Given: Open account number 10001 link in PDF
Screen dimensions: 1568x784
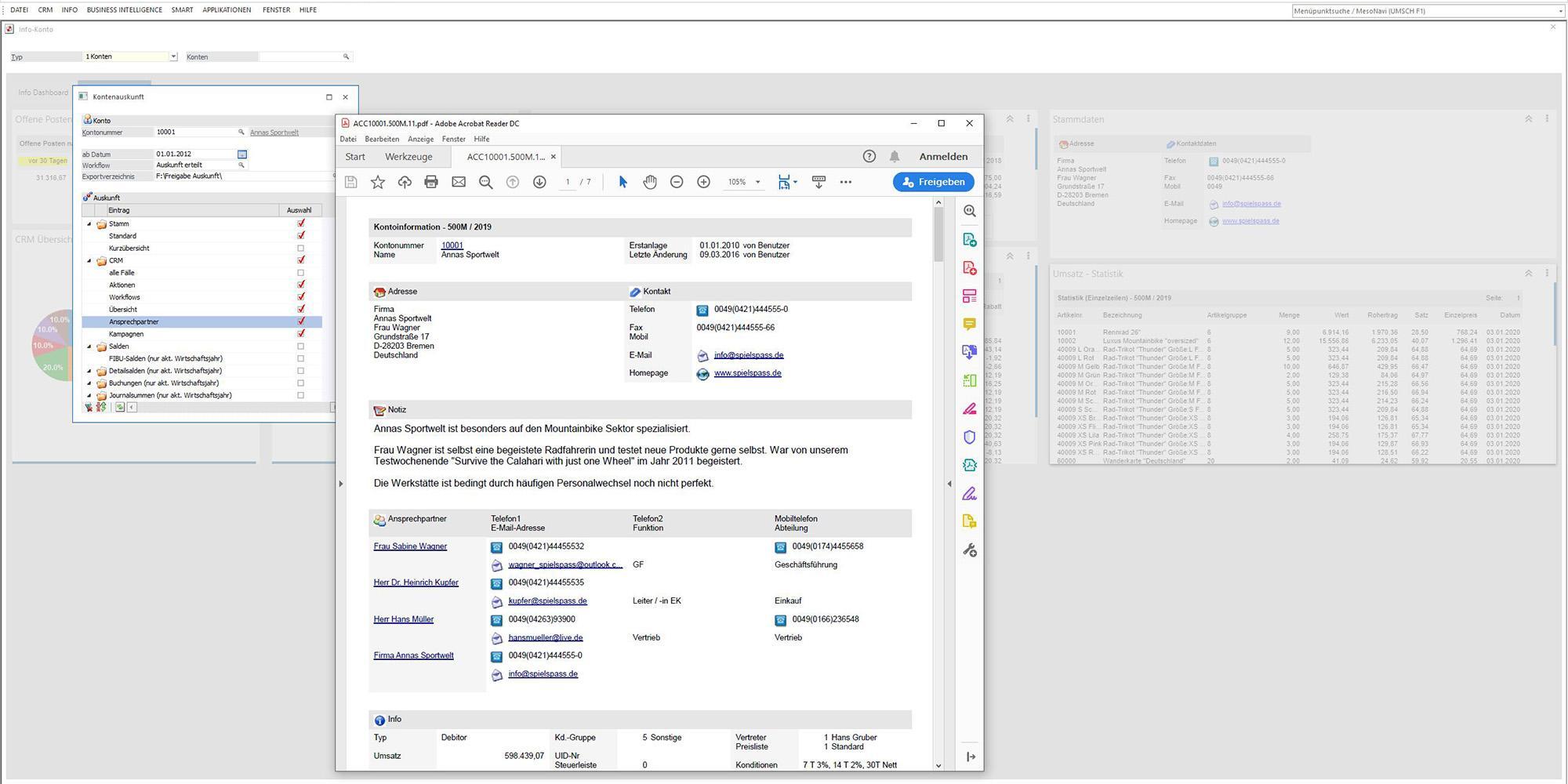Looking at the screenshot, I should click(452, 245).
